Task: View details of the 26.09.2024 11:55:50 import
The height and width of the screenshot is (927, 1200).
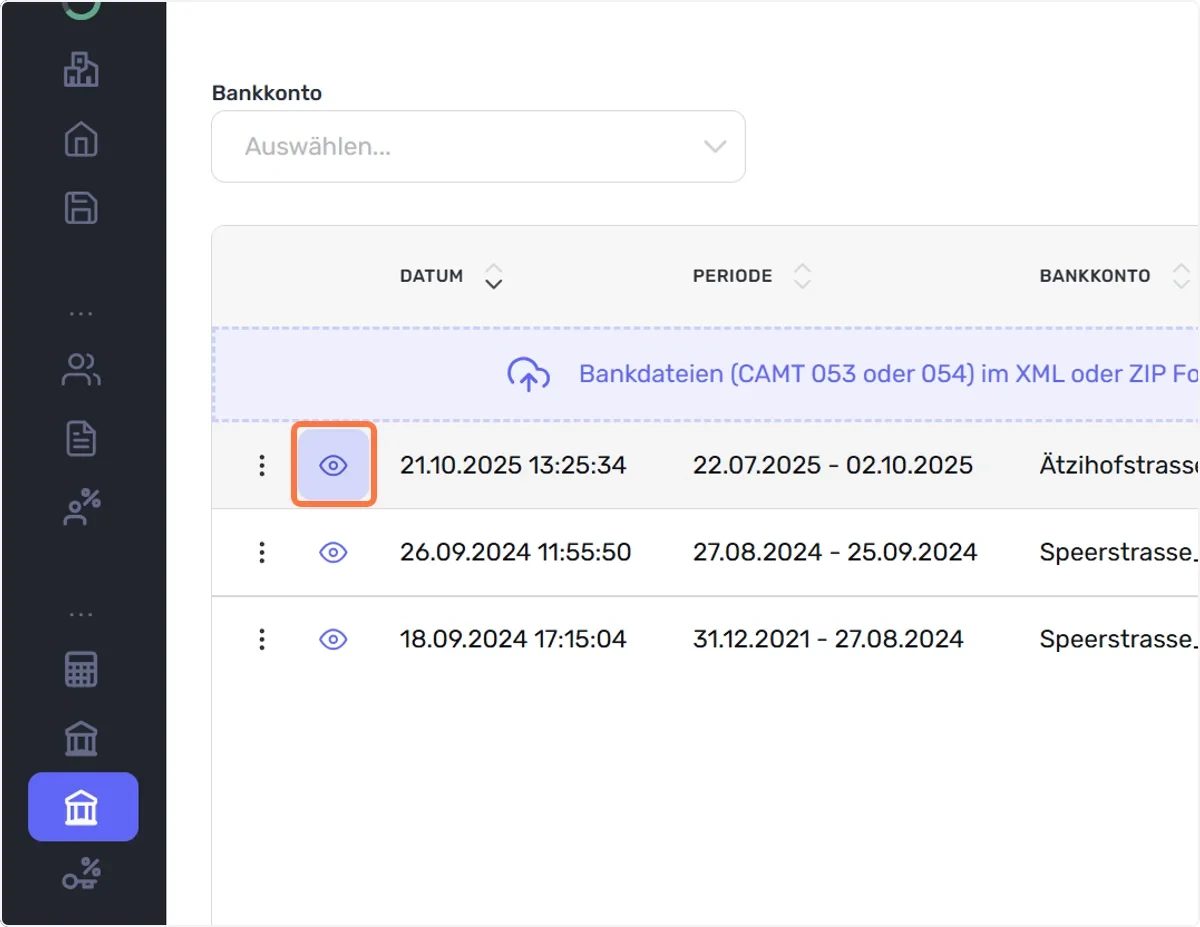Action: [333, 552]
